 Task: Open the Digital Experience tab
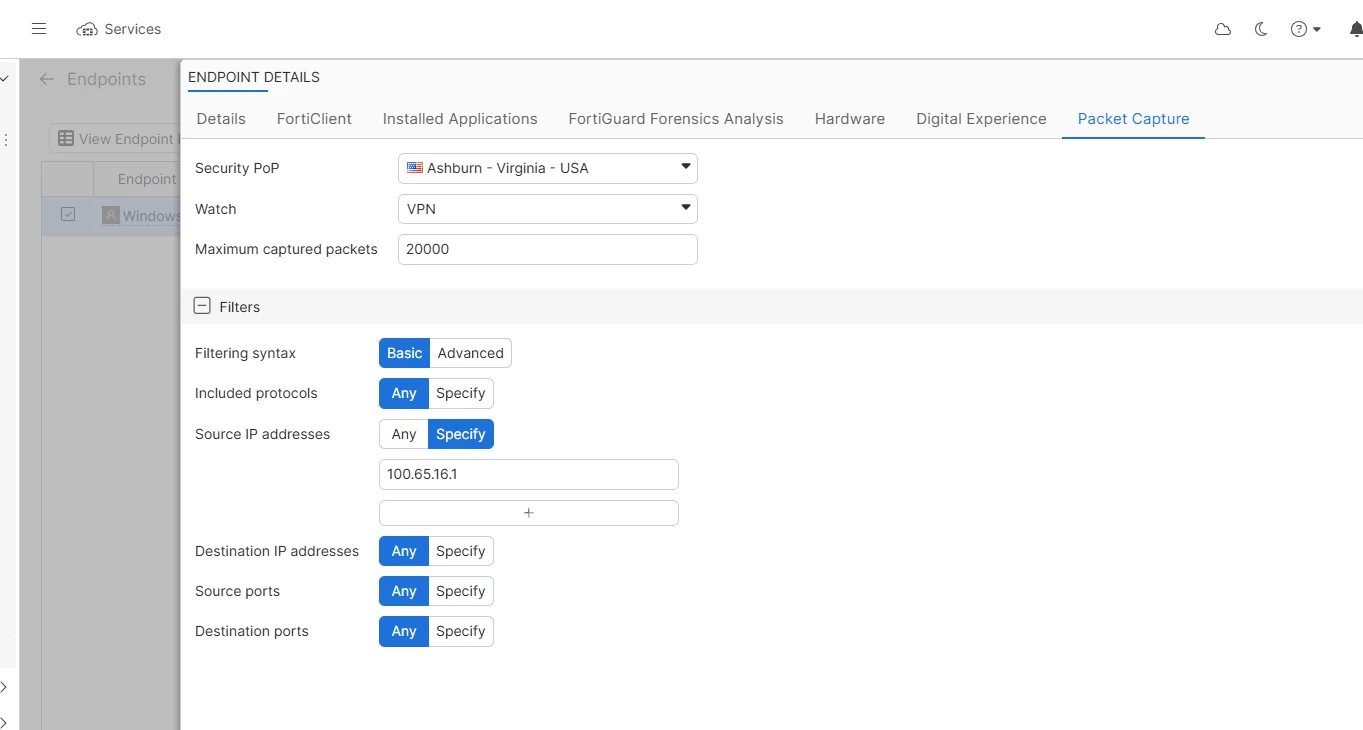coord(981,118)
